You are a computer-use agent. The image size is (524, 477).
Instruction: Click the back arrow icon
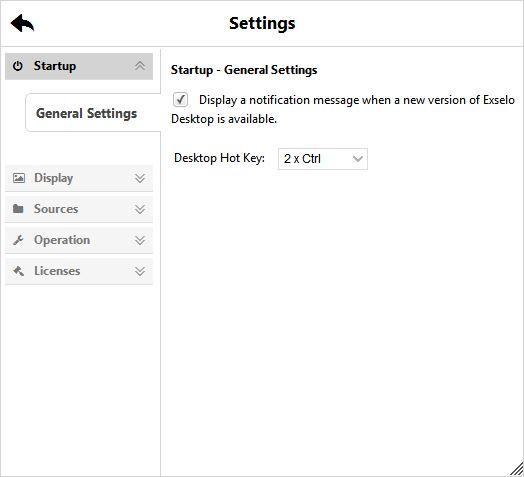click(x=22, y=23)
